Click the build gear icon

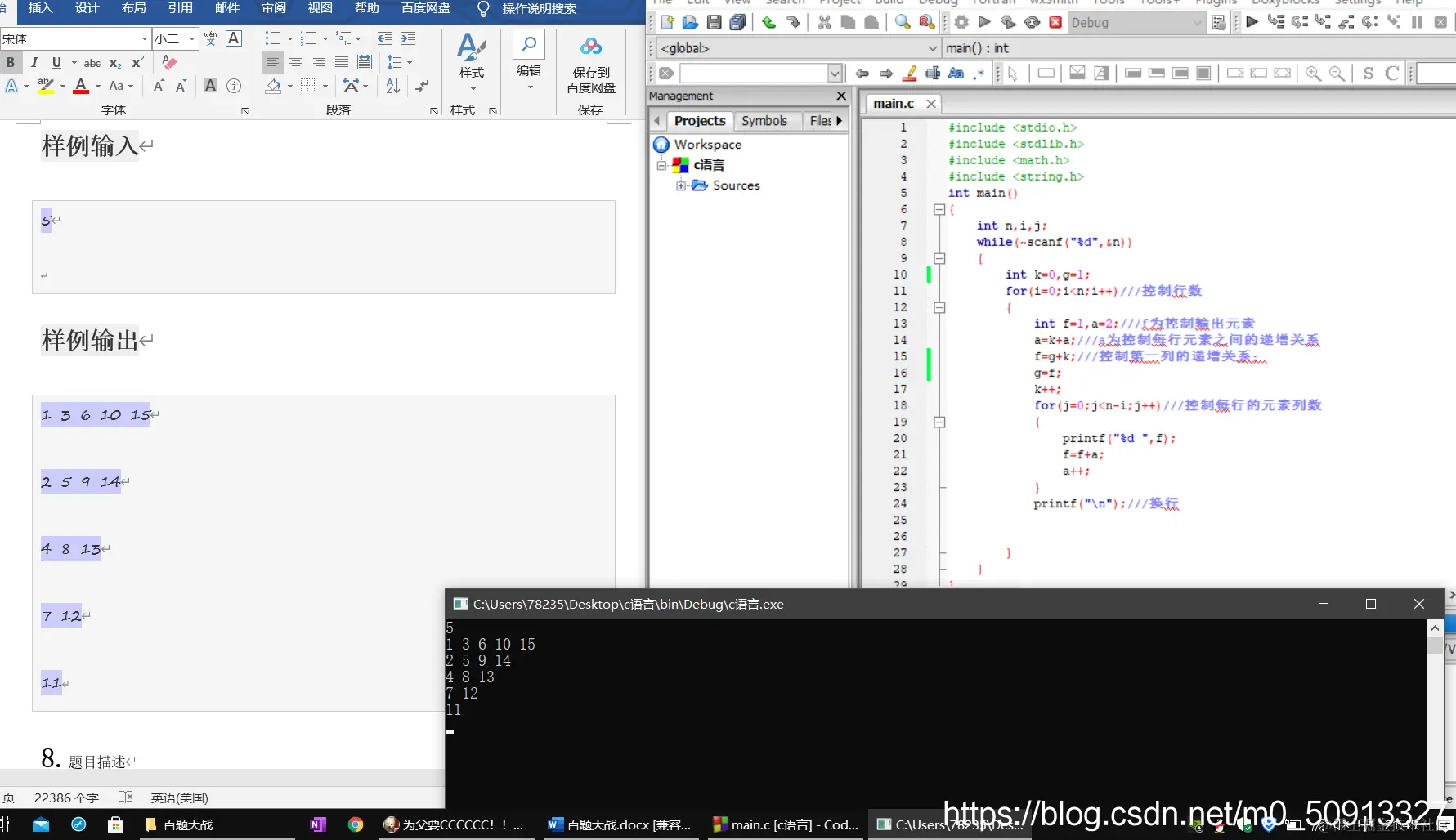[x=961, y=22]
